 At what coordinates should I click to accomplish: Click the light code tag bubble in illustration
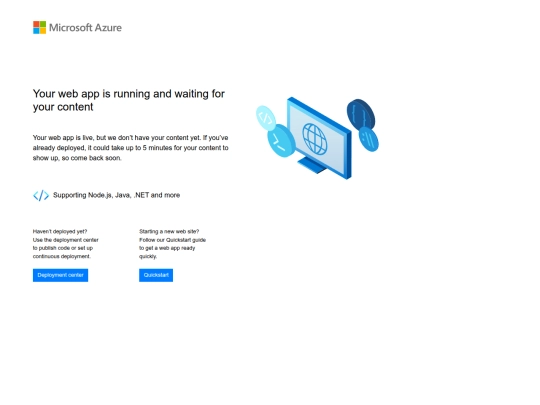(266, 118)
